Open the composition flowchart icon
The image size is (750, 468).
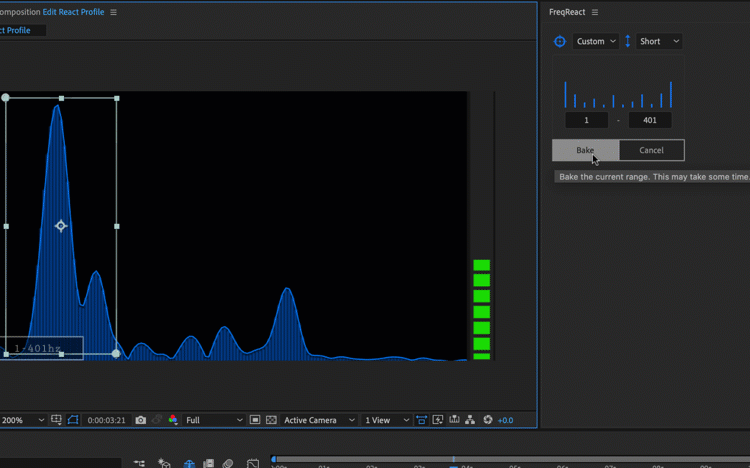coord(470,420)
